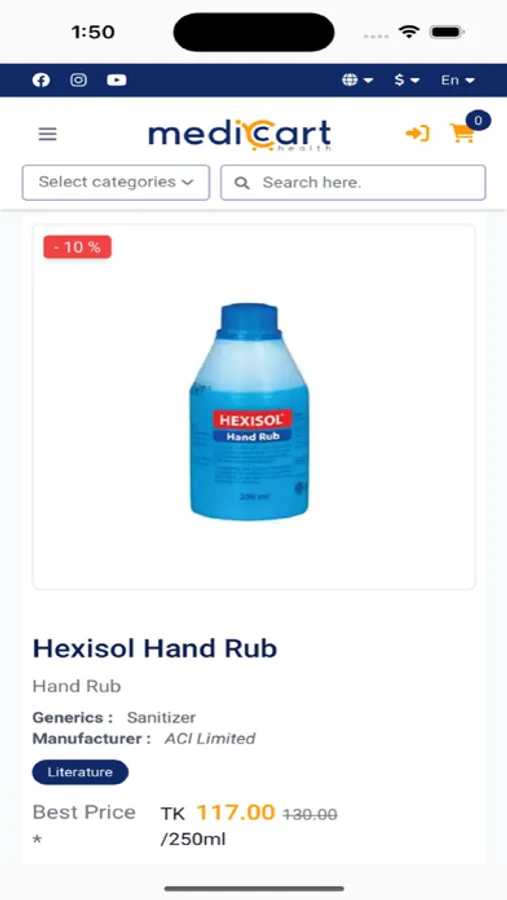Tap the cart item count badge
This screenshot has width=507, height=900.
478,121
